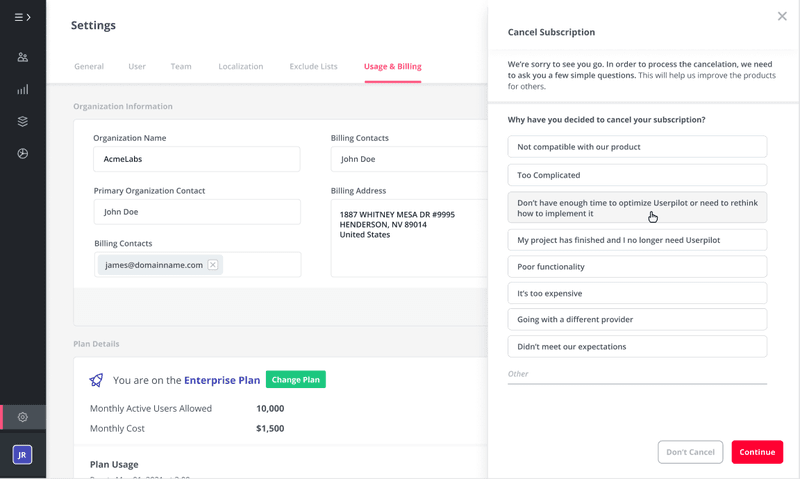Image resolution: width=800 pixels, height=479 pixels.
Task: Select 'Too Complicated' cancellation reason
Action: coord(637,175)
